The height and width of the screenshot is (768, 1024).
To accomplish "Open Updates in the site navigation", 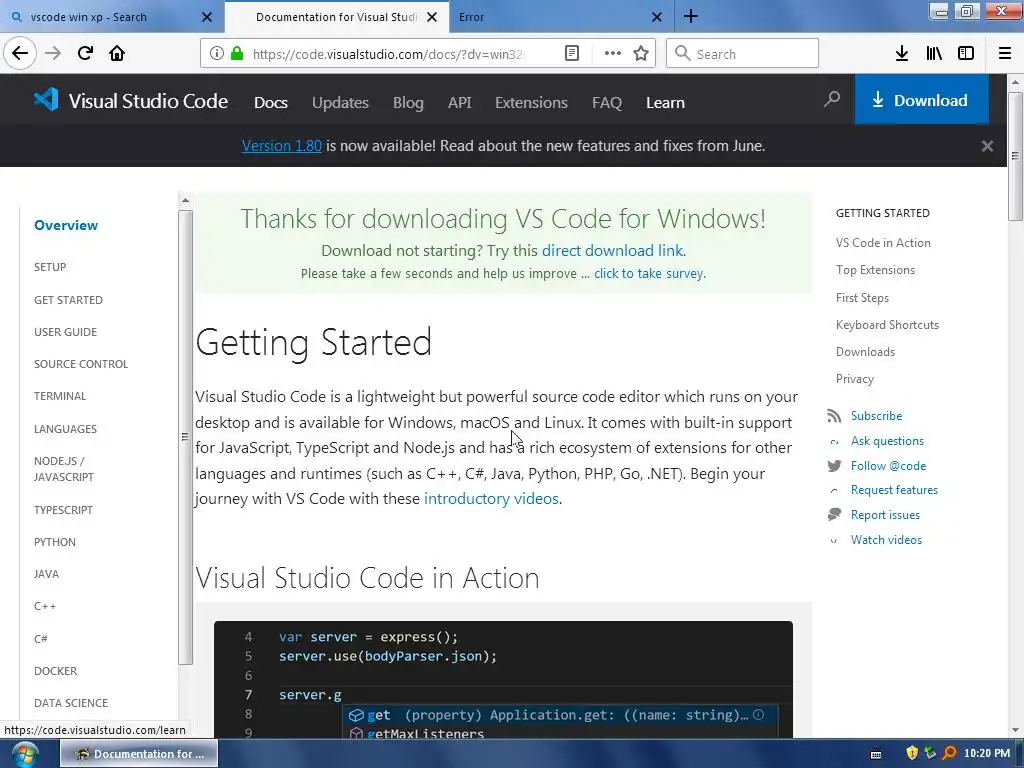I will [340, 103].
